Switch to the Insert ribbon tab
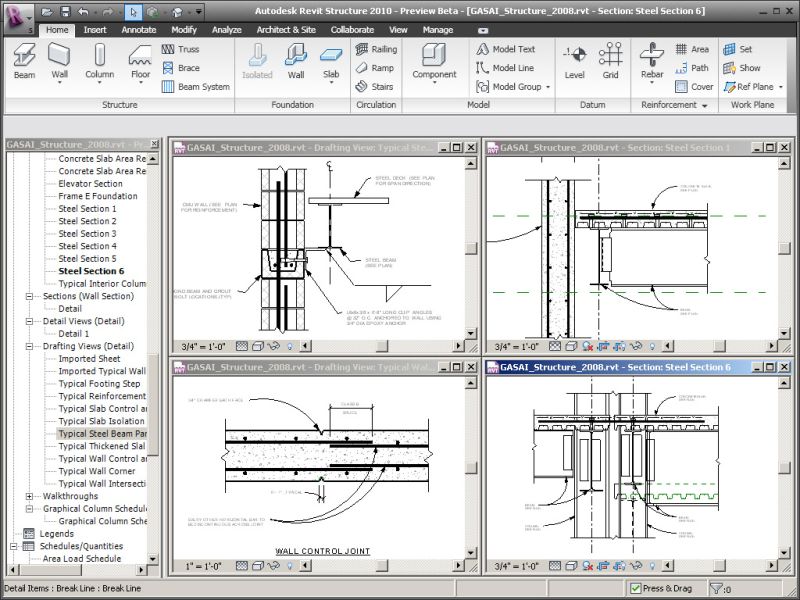Viewport: 800px width, 600px height. pyautogui.click(x=95, y=30)
